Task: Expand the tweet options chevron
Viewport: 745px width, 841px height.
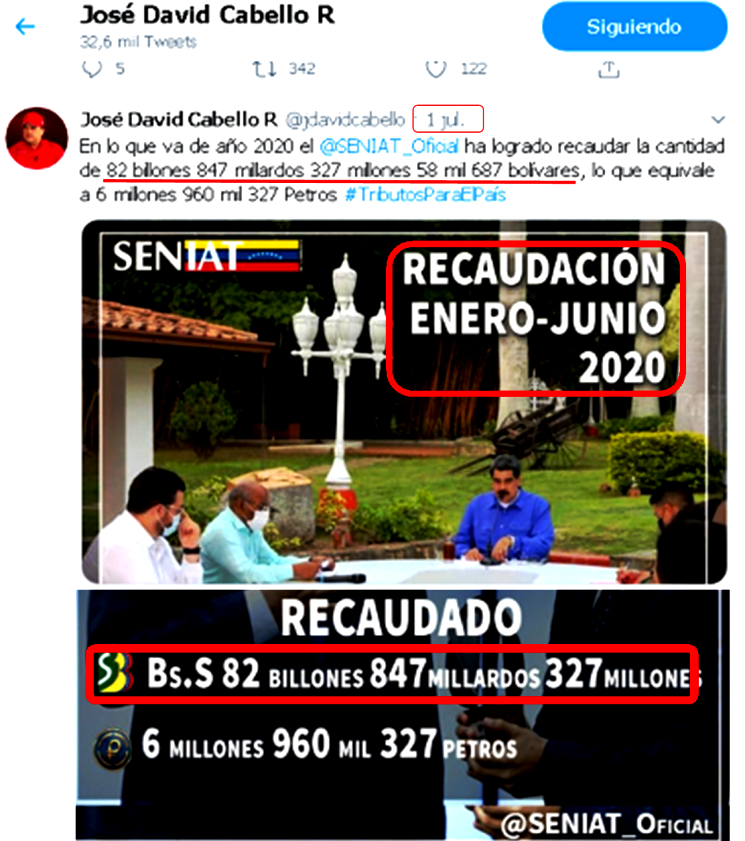Action: tap(718, 119)
